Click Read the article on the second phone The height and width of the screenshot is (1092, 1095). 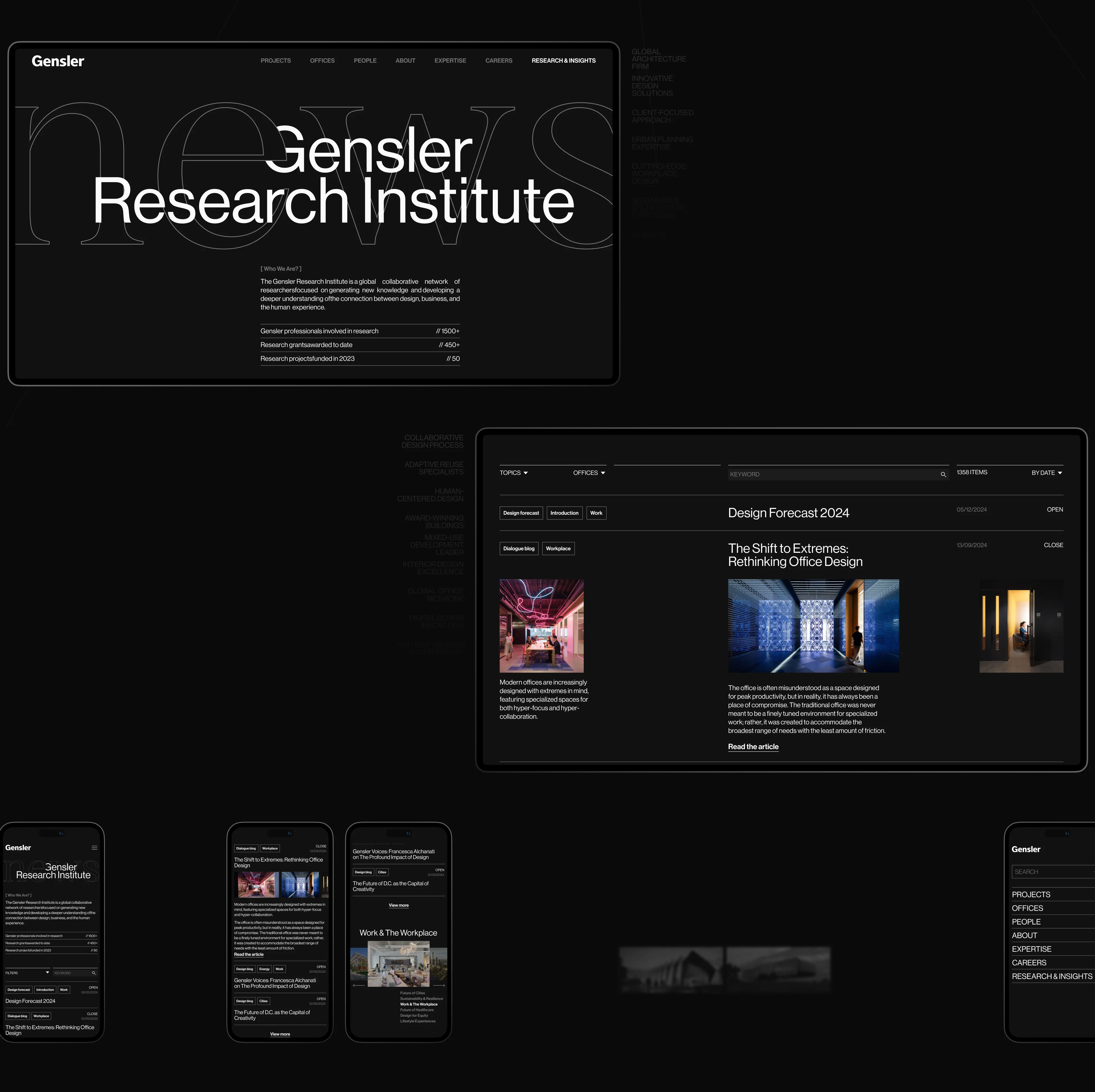[249, 955]
